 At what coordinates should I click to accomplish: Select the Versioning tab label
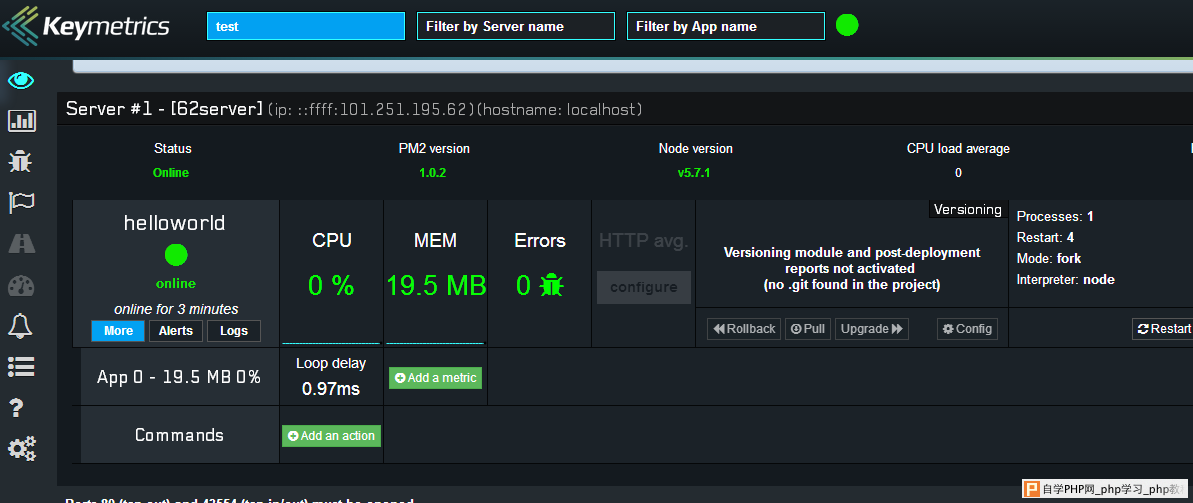(x=968, y=209)
